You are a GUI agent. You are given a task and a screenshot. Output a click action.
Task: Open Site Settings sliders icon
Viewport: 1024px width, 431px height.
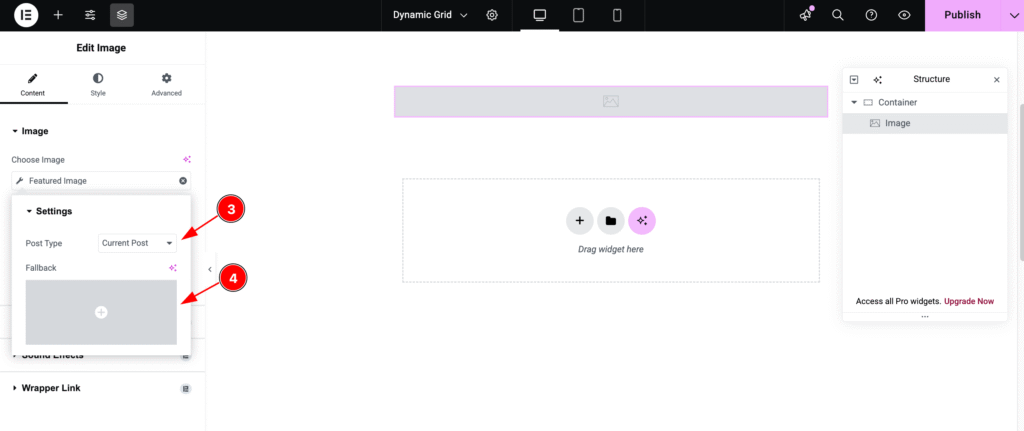(90, 15)
